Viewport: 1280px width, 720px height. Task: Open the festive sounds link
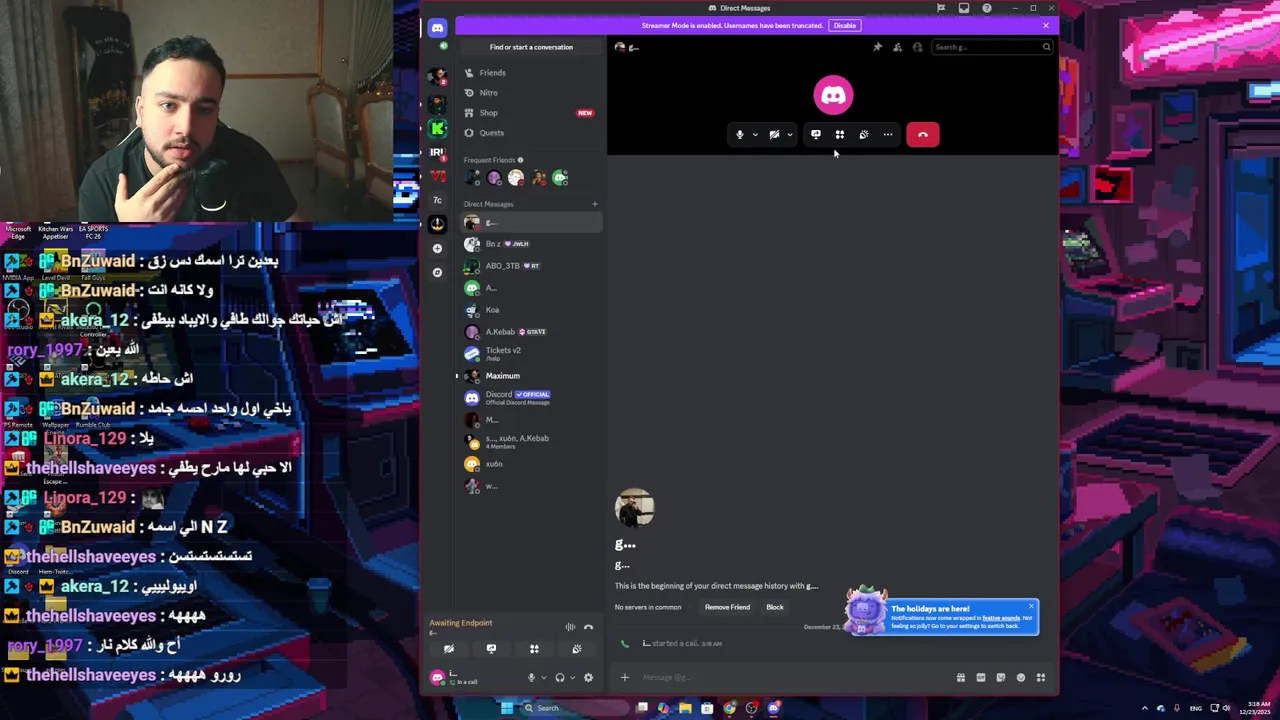click(x=1001, y=618)
